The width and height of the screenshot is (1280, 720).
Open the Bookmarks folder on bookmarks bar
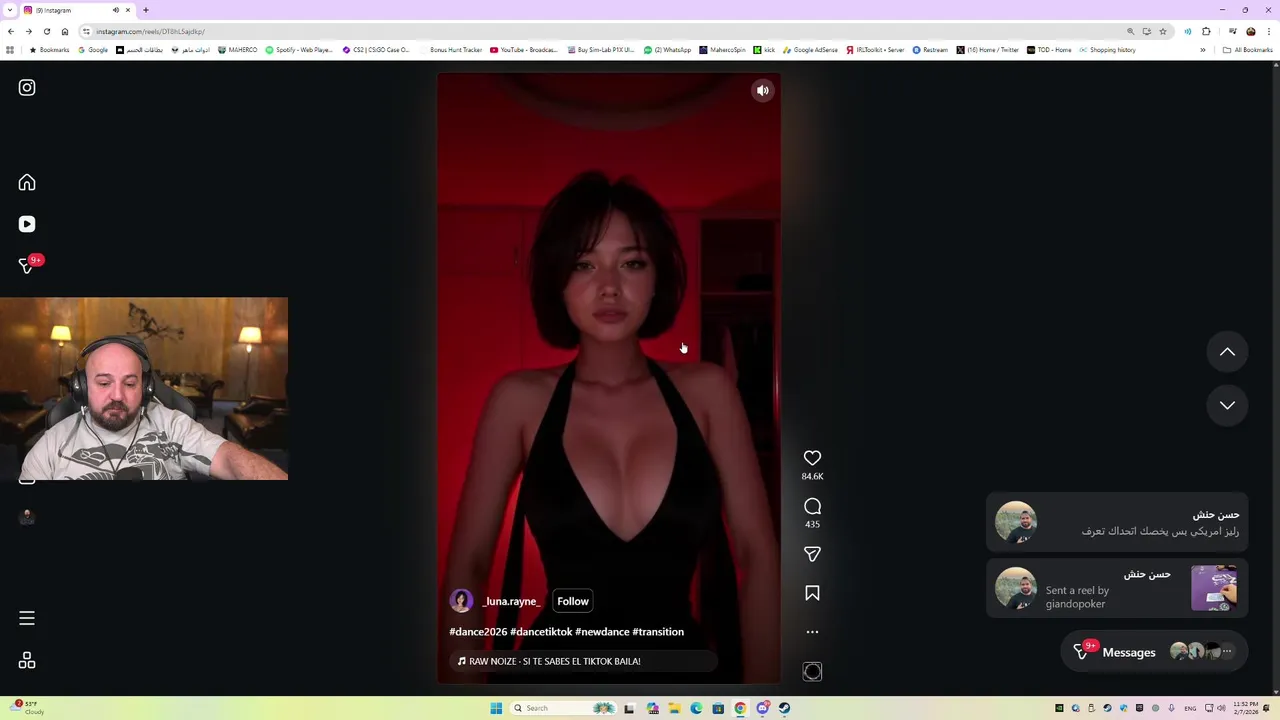pyautogui.click(x=49, y=50)
